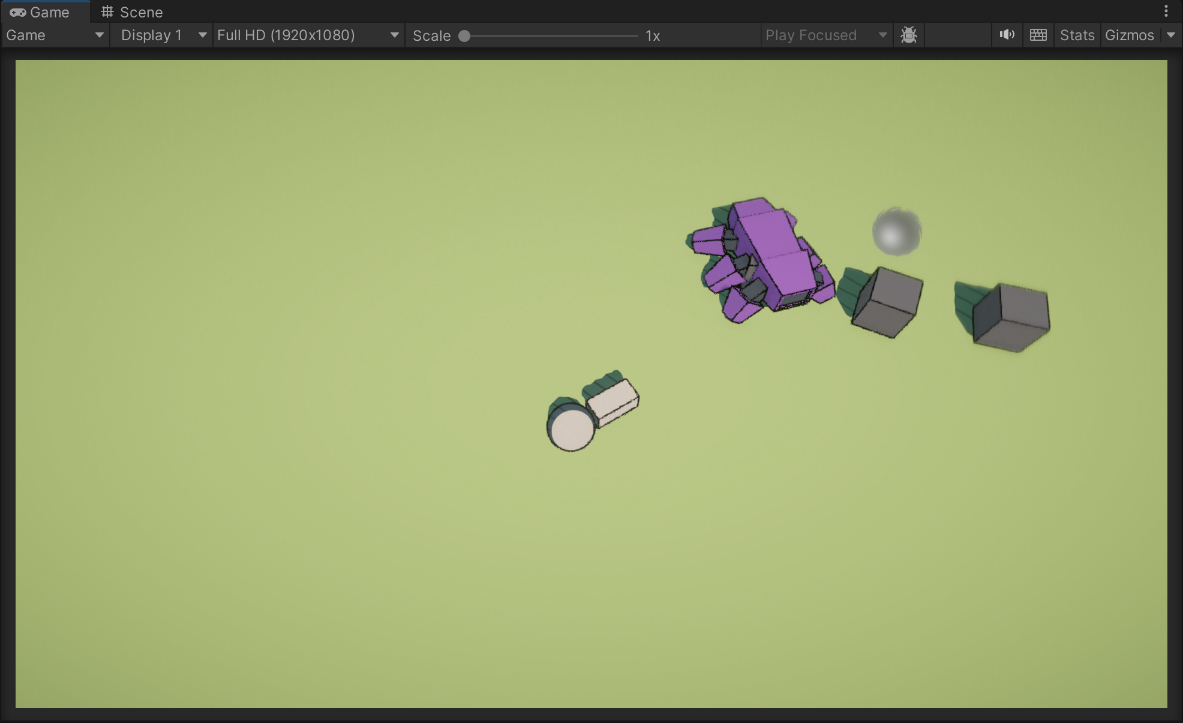This screenshot has height=723, width=1183.
Task: Click the gray sphere in the game view
Action: click(x=896, y=232)
